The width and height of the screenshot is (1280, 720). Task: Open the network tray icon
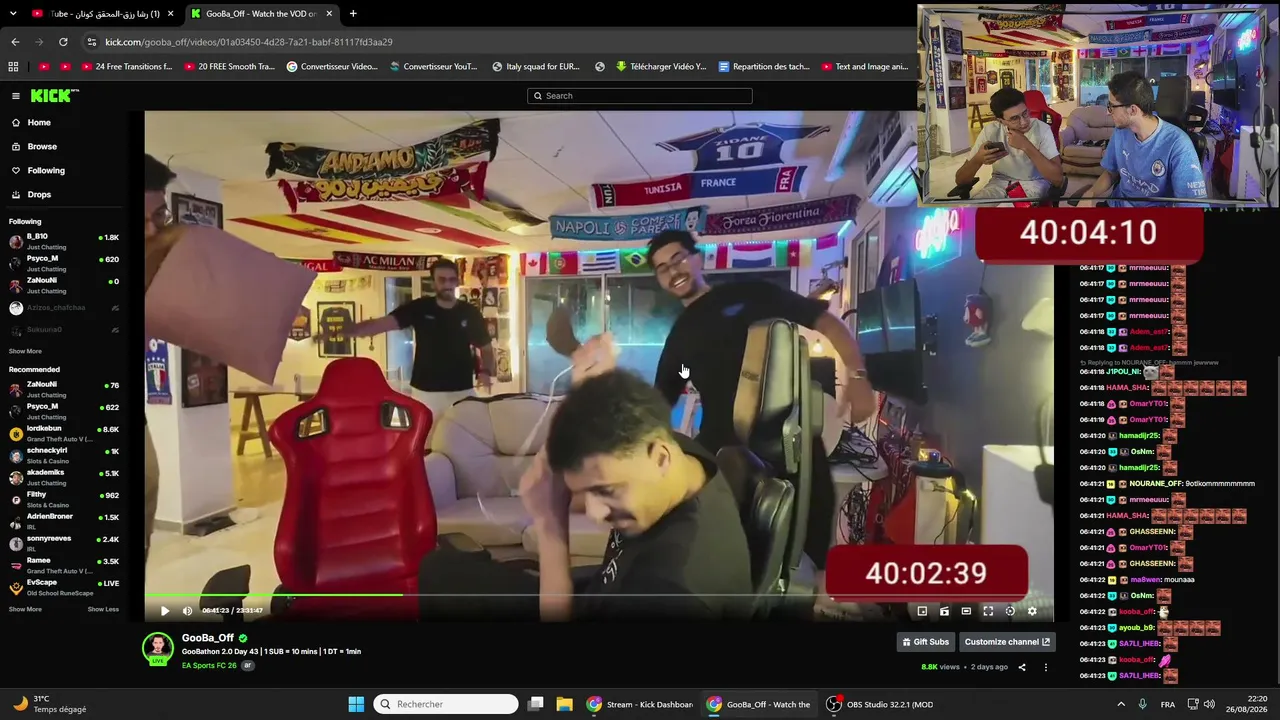(1192, 704)
